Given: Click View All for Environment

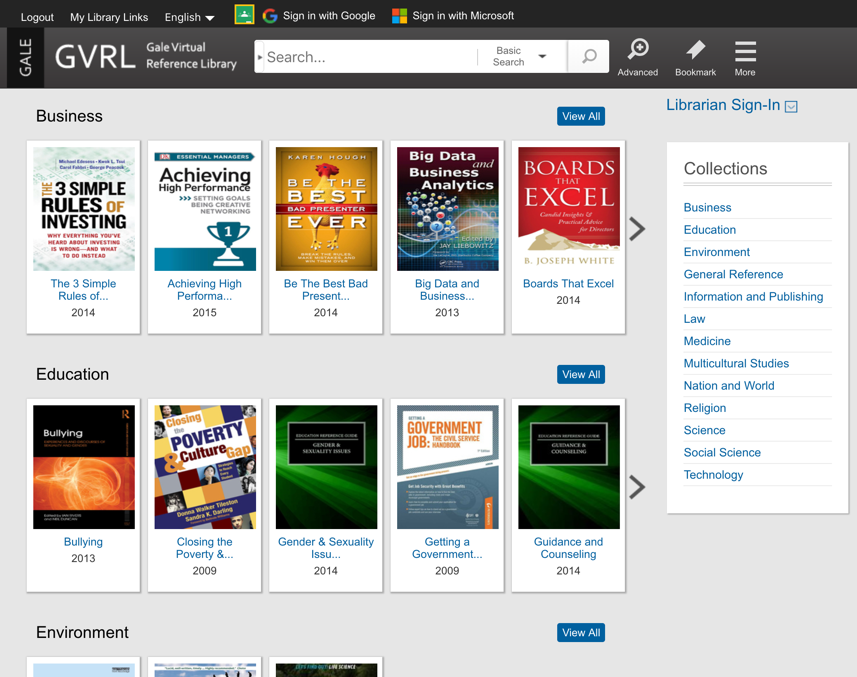Looking at the screenshot, I should (581, 633).
